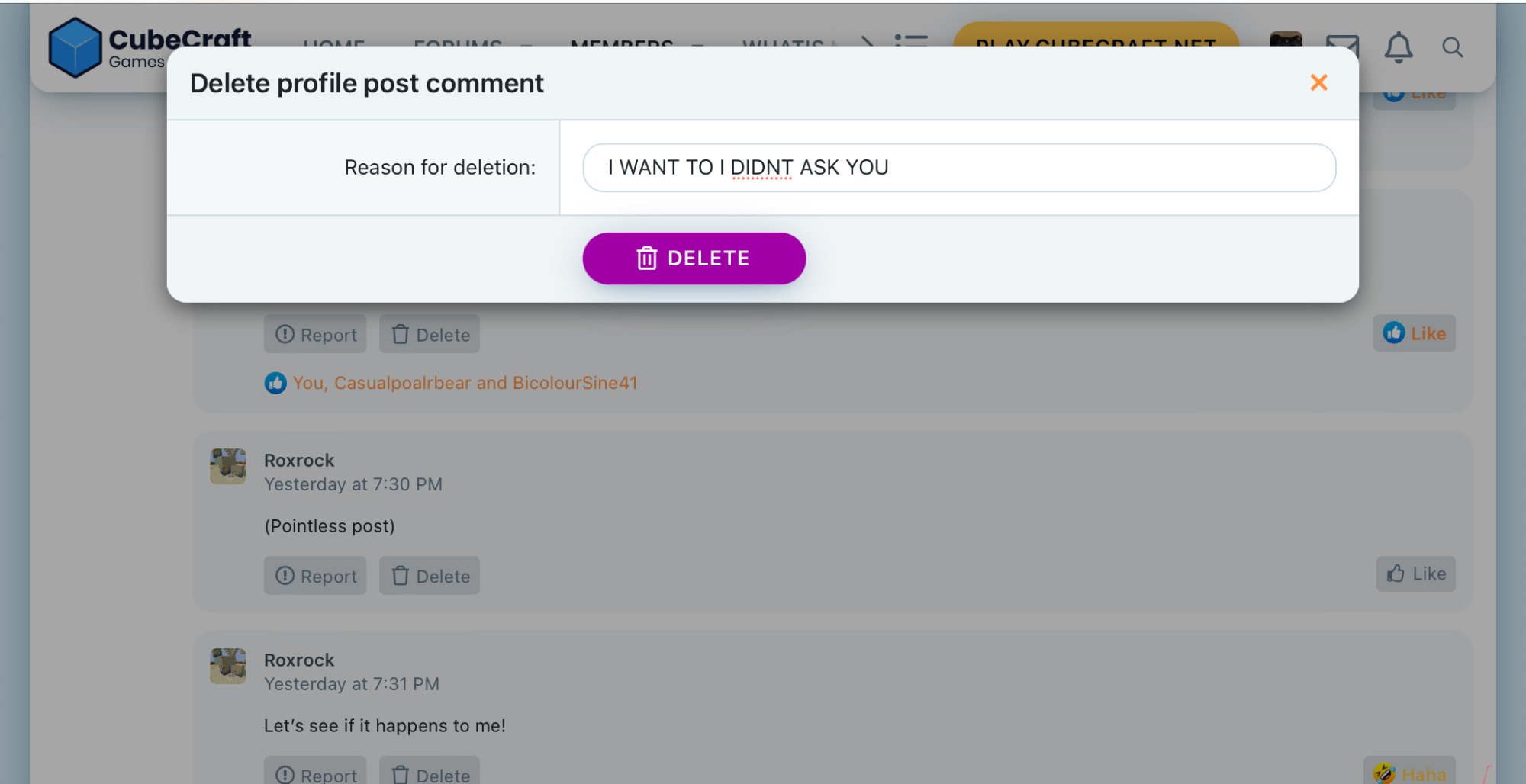Report the (Pointless post) comment

(315, 576)
